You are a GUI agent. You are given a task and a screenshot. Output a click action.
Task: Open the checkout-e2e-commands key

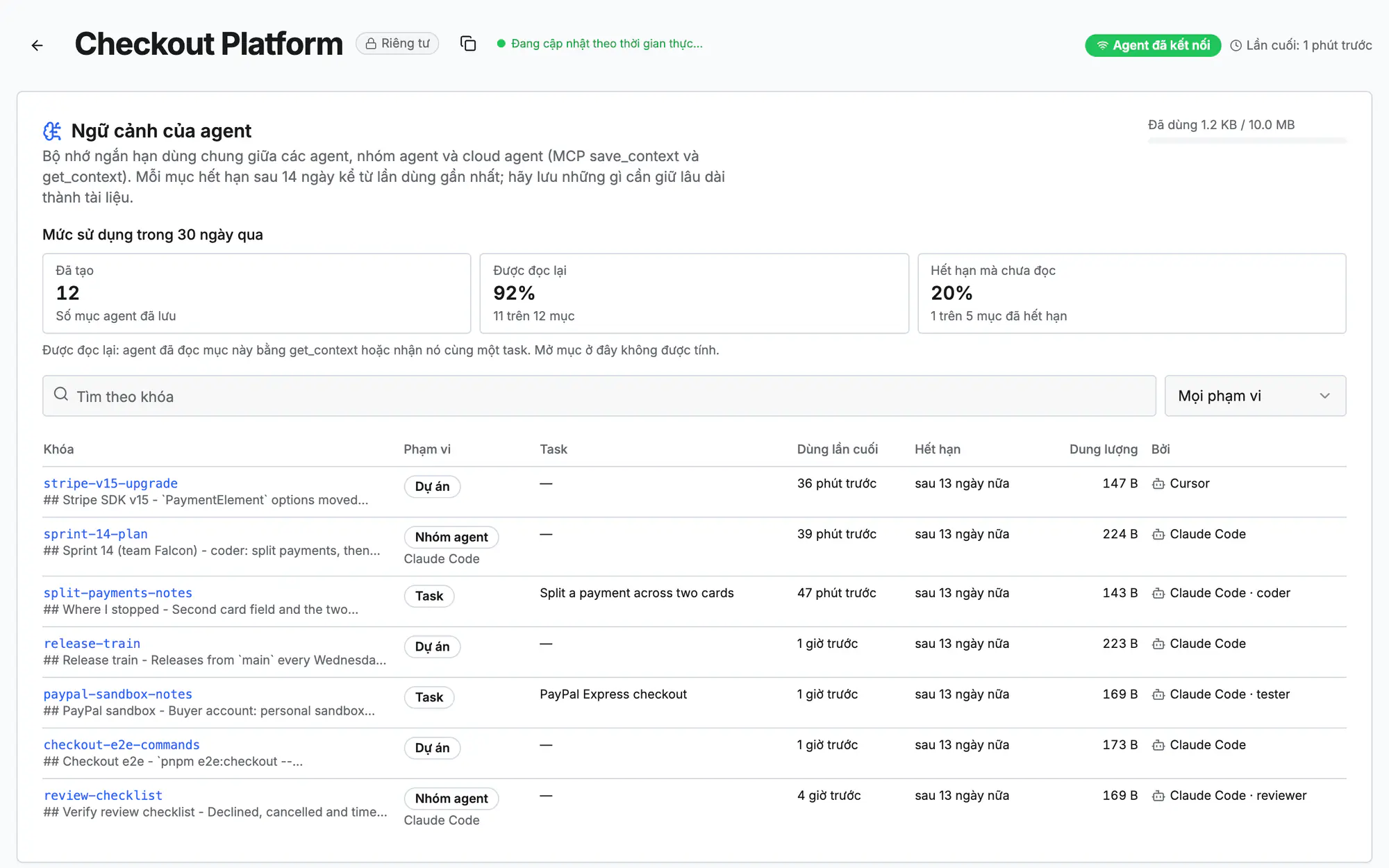pos(122,745)
